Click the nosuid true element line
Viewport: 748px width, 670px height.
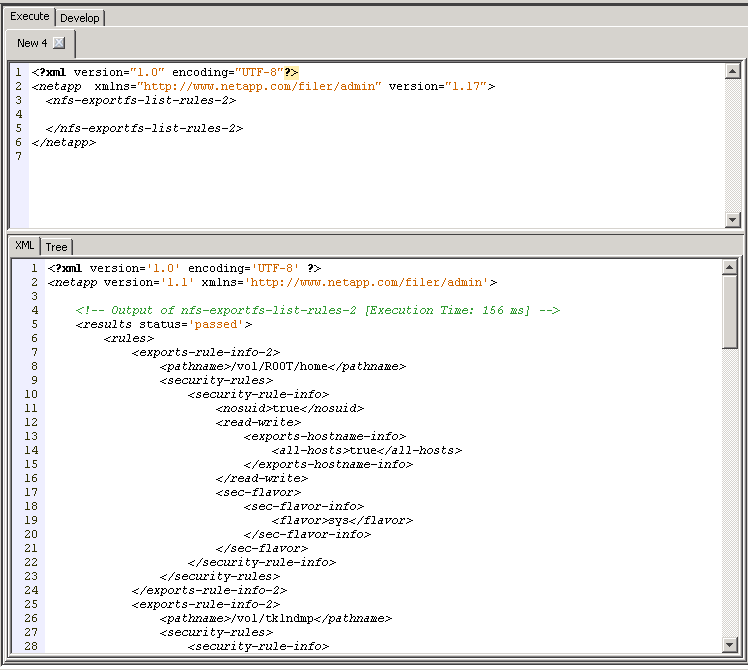click(x=289, y=408)
